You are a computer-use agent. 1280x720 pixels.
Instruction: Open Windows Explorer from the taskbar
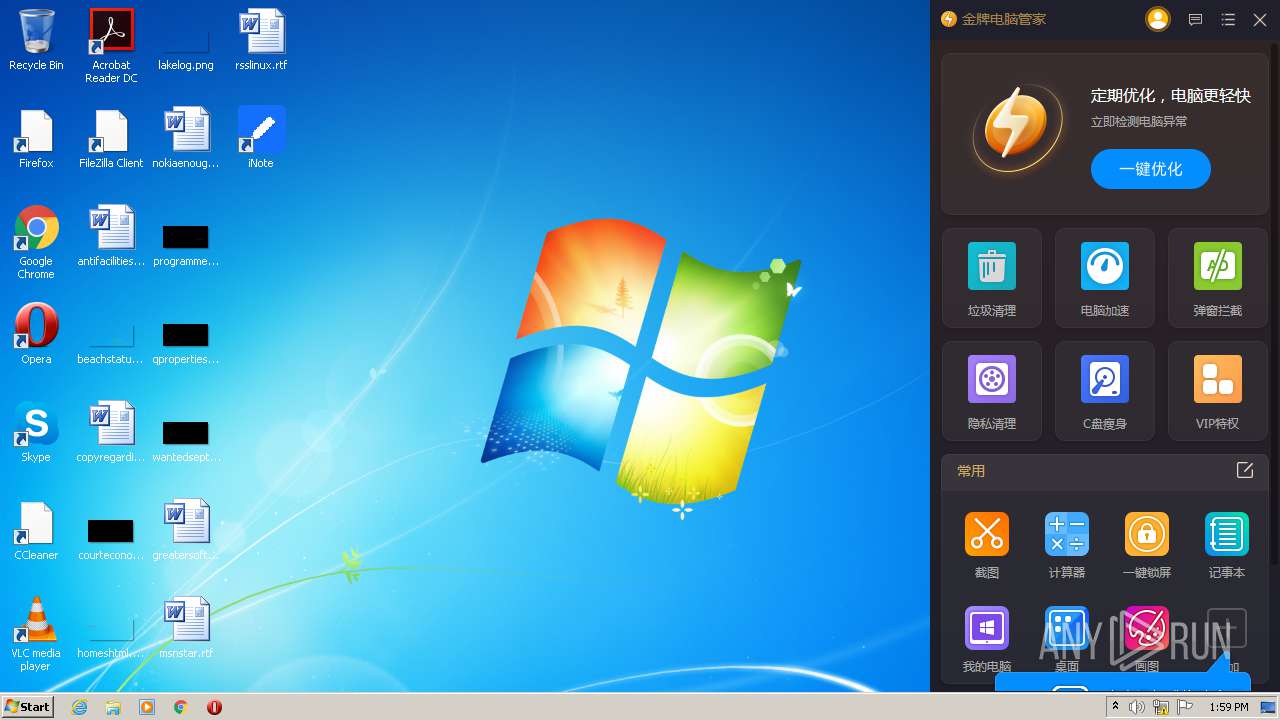(x=113, y=707)
